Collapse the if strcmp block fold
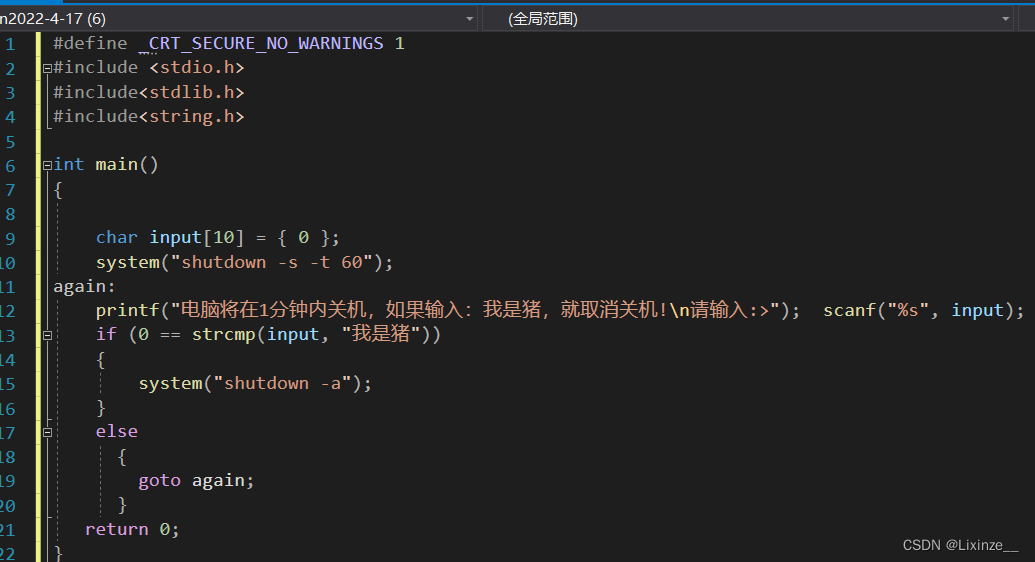The height and width of the screenshot is (562, 1035). click(x=47, y=335)
